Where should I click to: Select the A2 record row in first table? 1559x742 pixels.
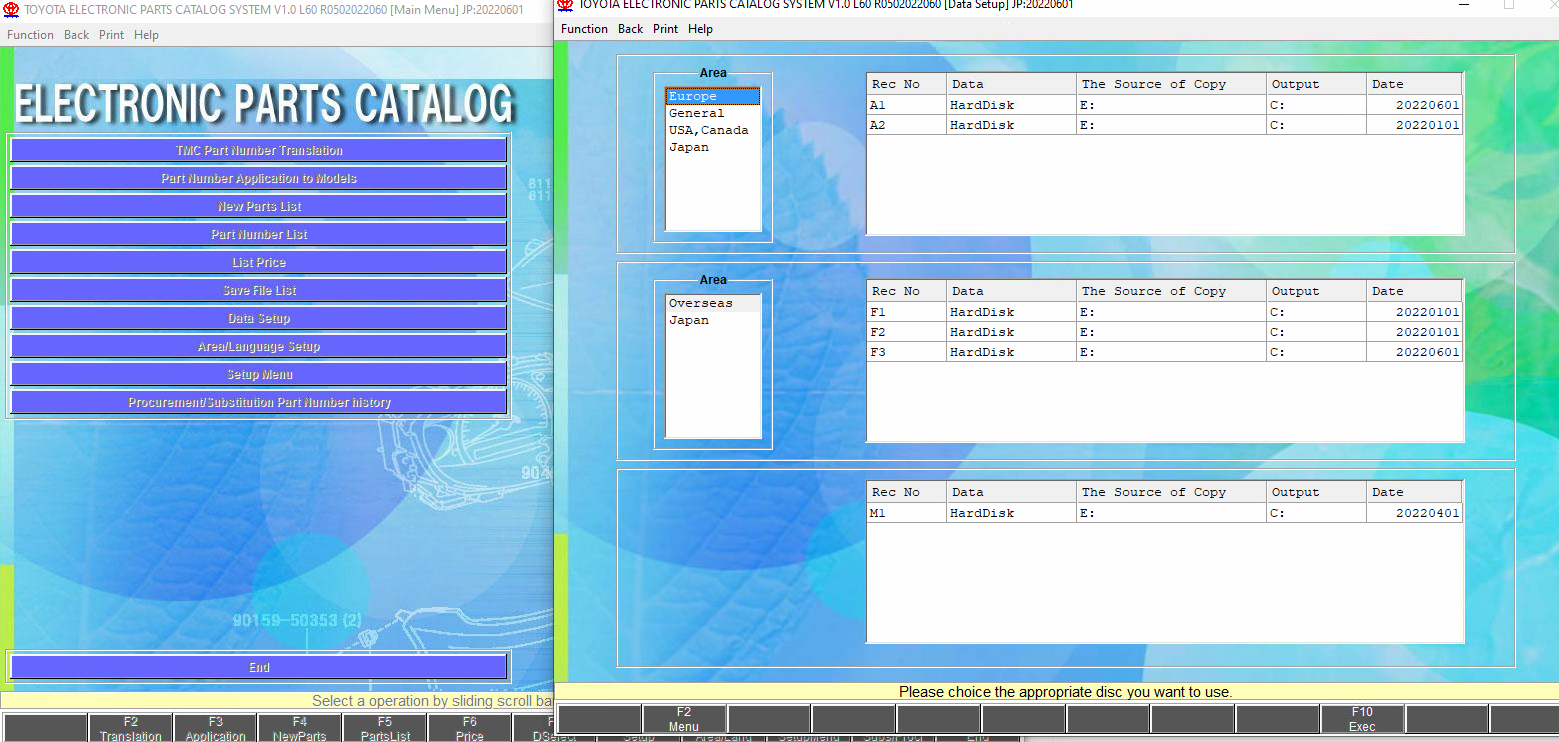[1164, 125]
